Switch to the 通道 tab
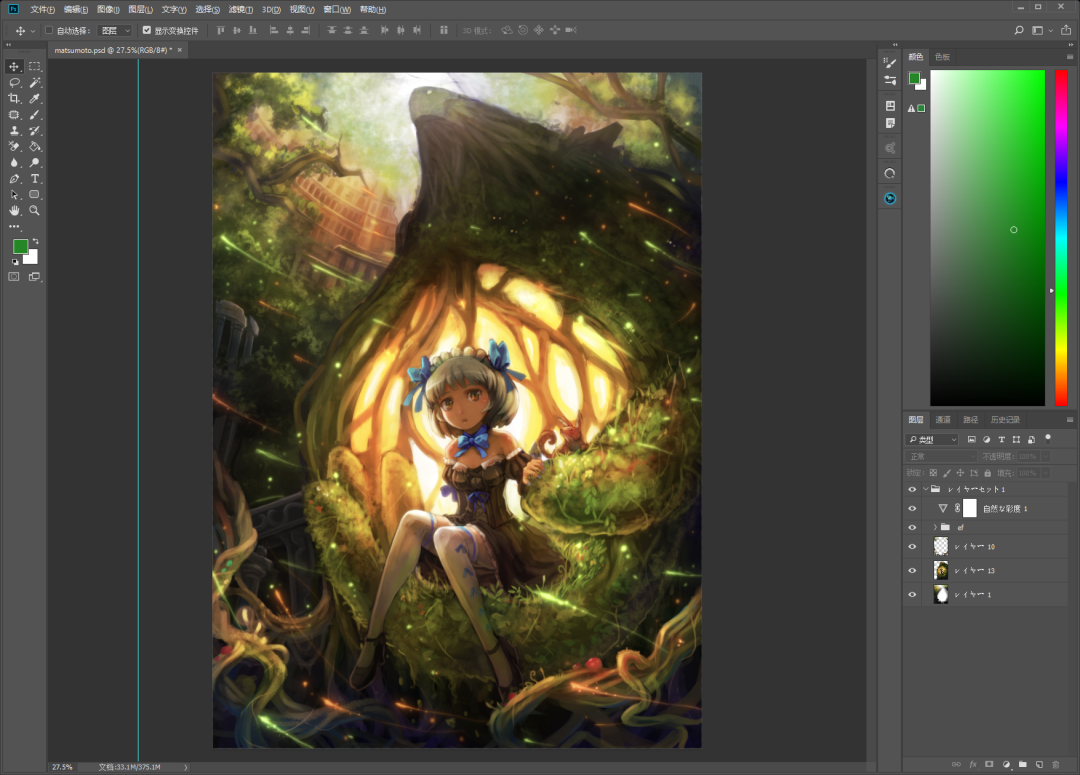Viewport: 1080px width, 775px height. click(943, 420)
